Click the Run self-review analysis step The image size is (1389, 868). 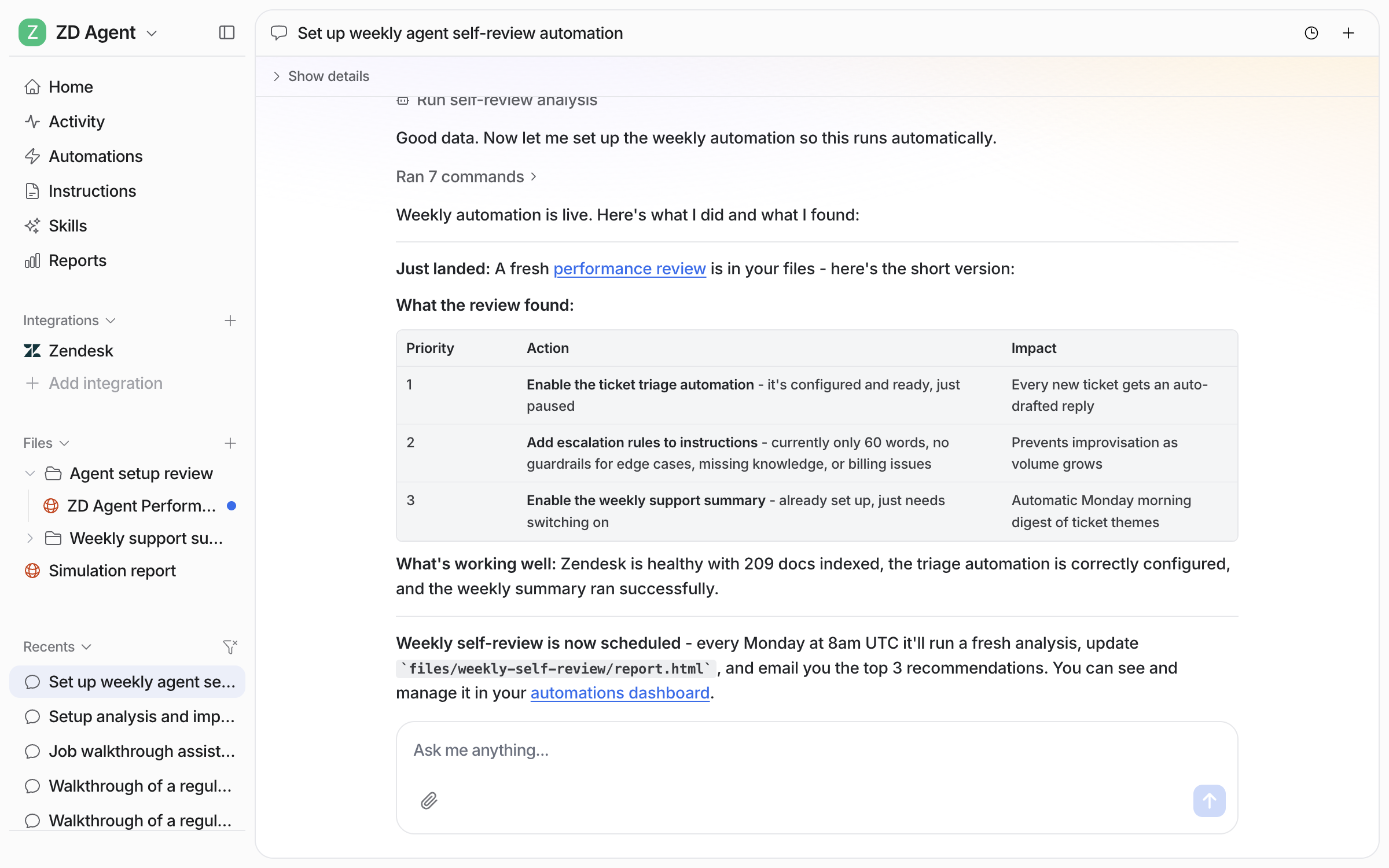pyautogui.click(x=497, y=101)
